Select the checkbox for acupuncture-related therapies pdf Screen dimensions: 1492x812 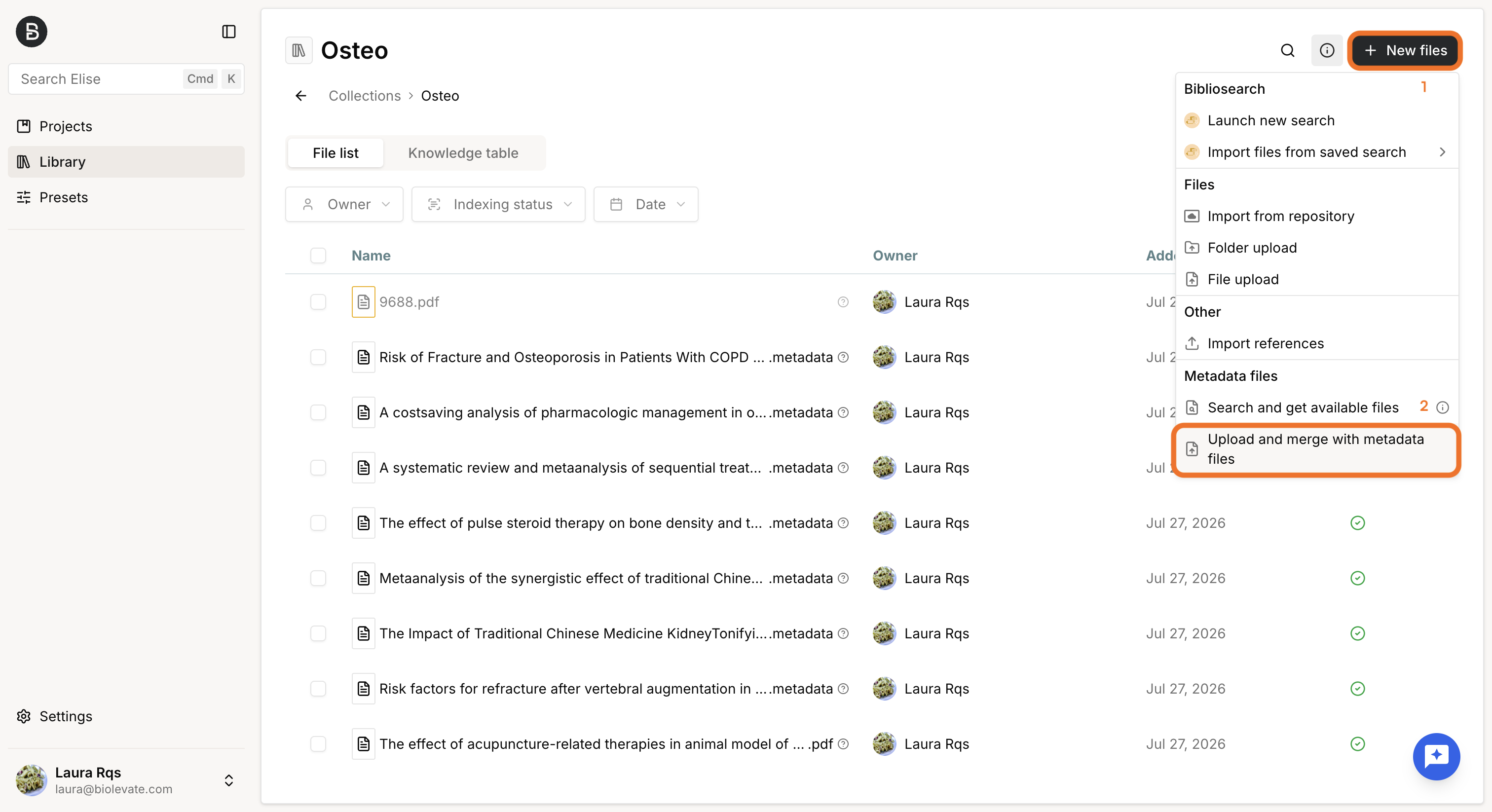point(318,743)
